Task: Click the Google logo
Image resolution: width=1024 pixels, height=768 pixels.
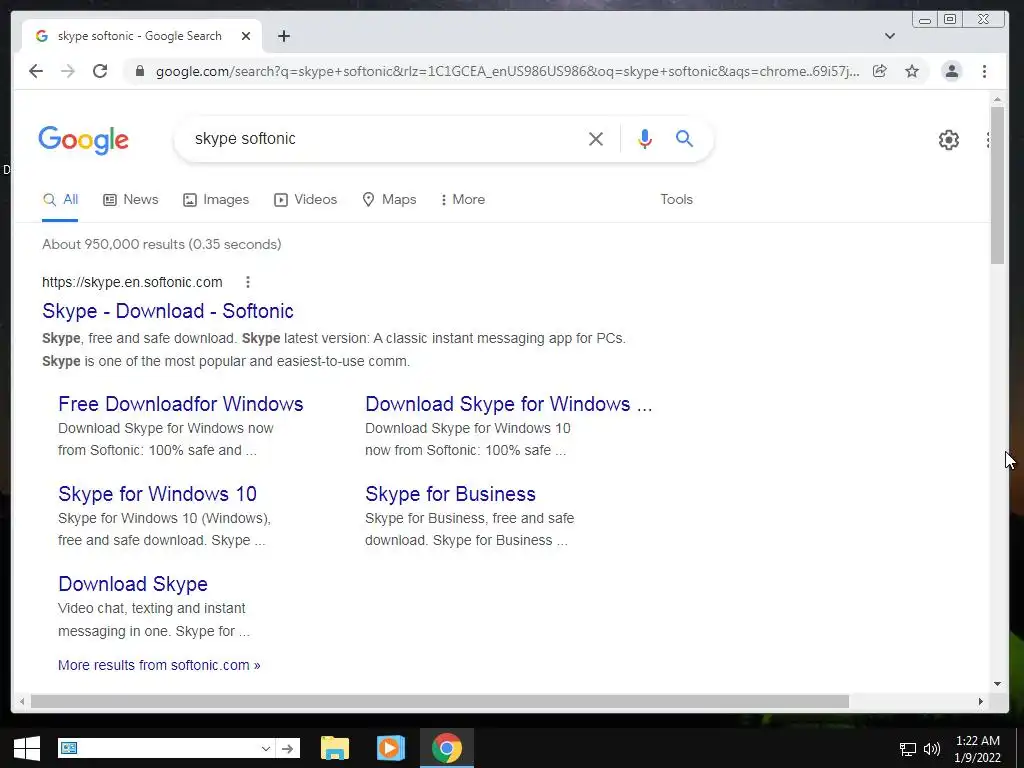Action: (84, 140)
